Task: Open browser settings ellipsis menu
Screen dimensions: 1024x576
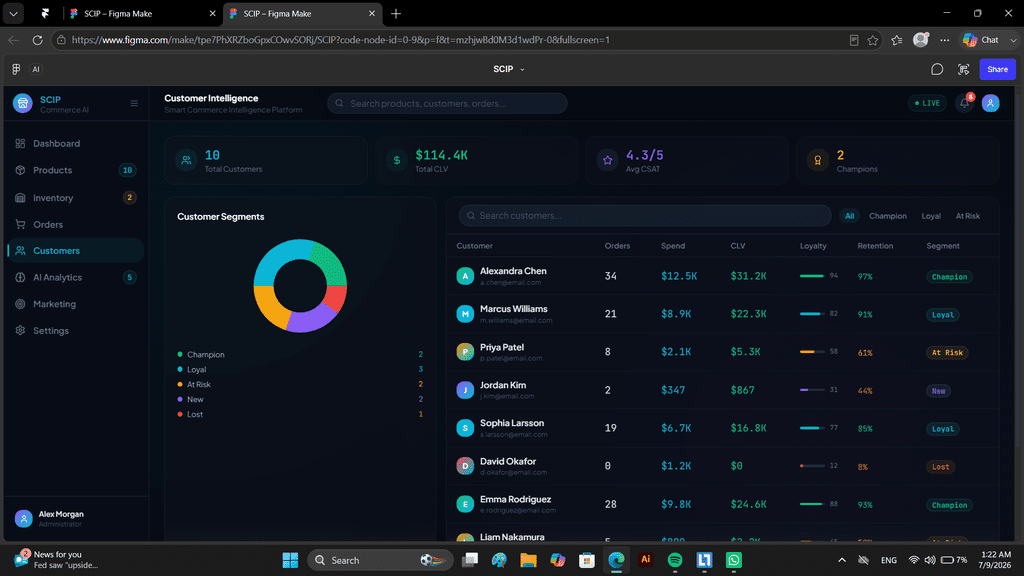Action: (944, 40)
